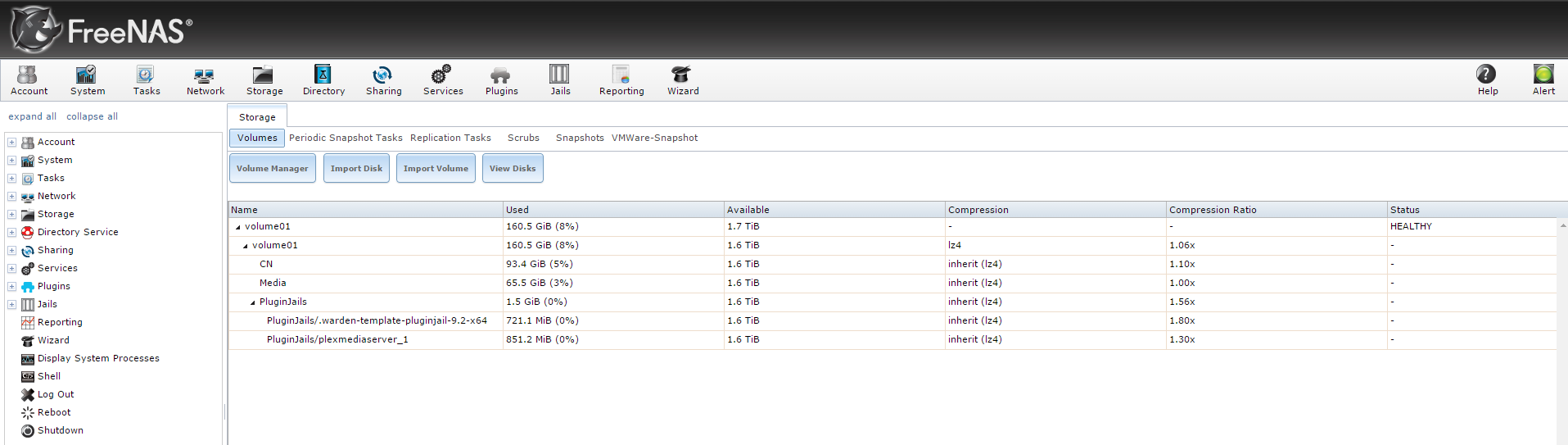Open System in the top toolbar
Viewport: 1568px width, 445px height.
tap(87, 80)
